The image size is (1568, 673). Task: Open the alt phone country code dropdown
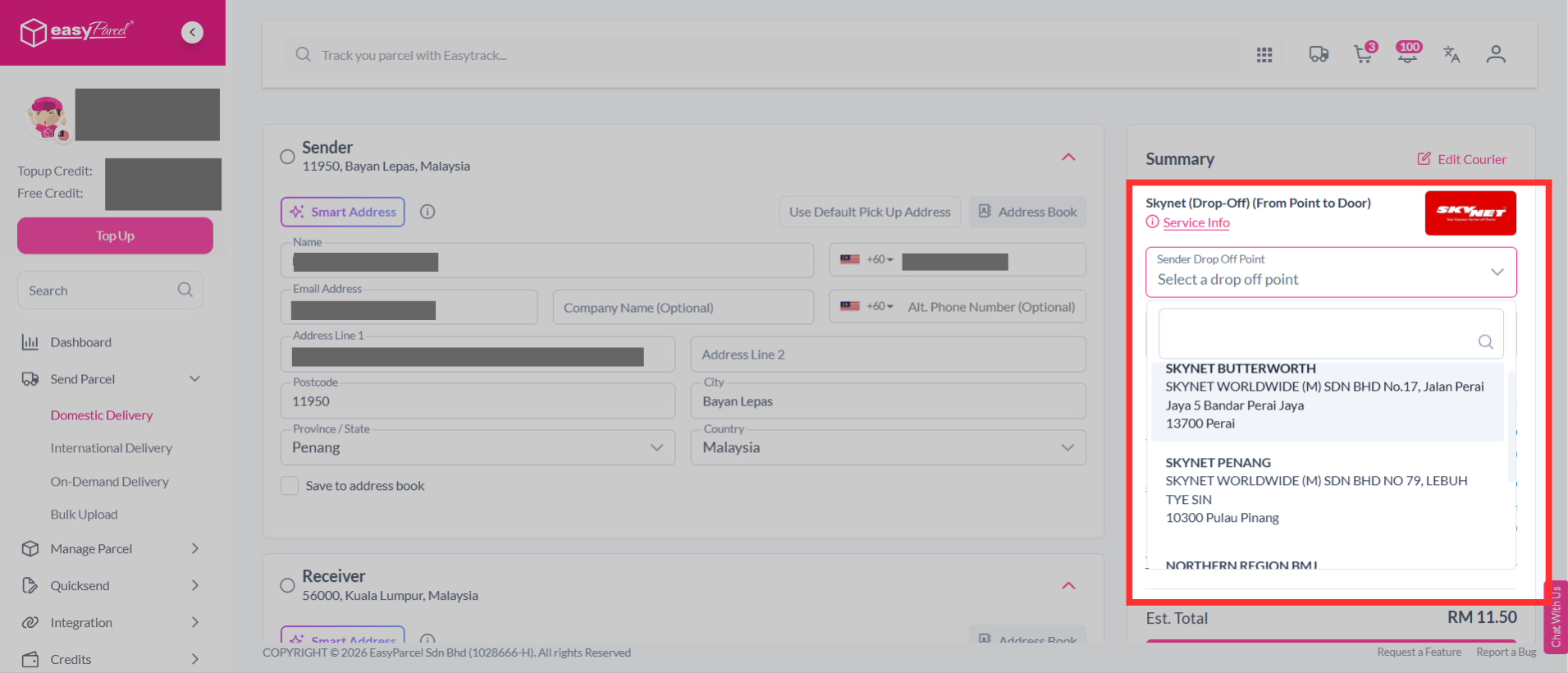[x=867, y=306]
